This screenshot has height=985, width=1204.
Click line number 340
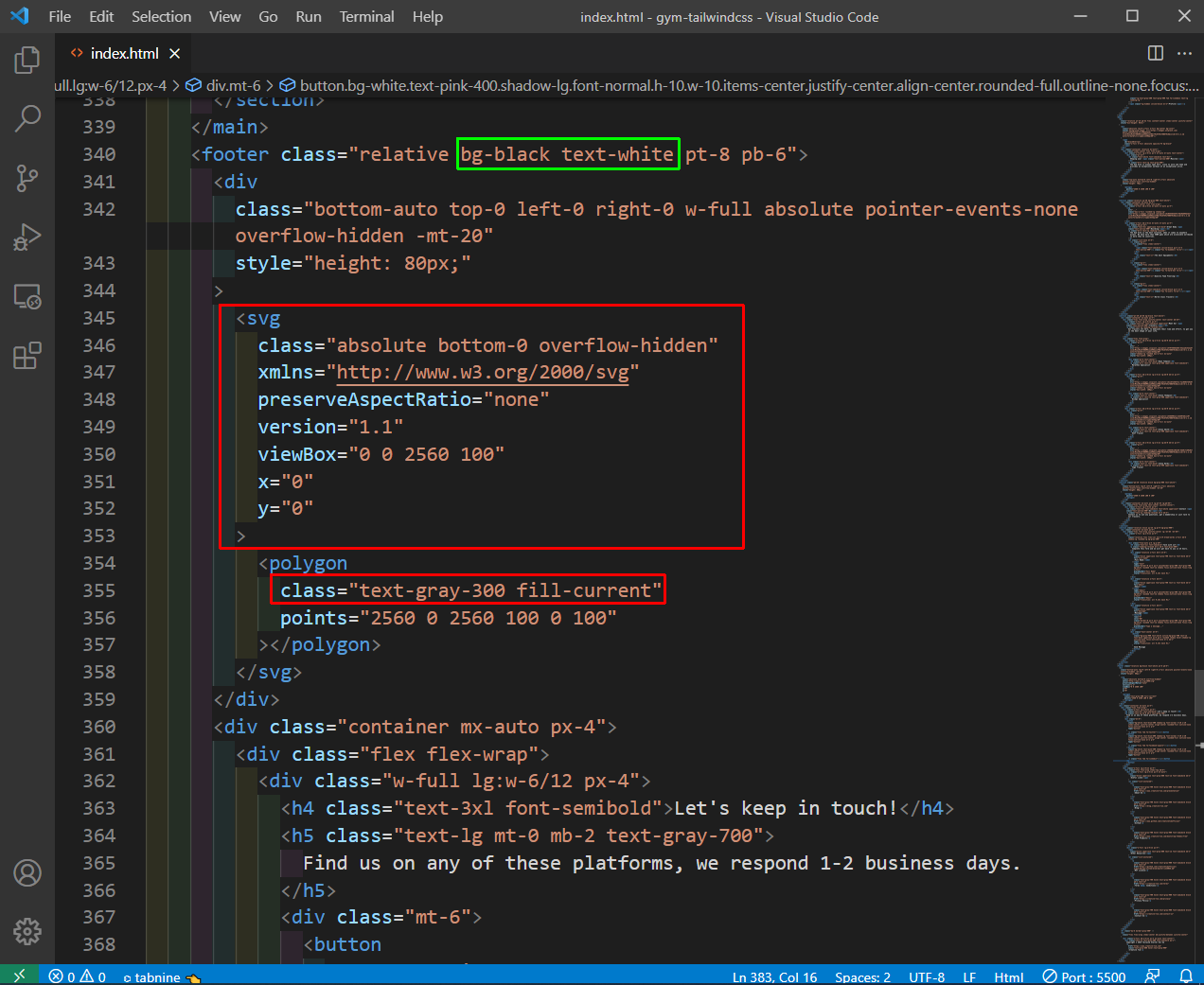click(99, 154)
